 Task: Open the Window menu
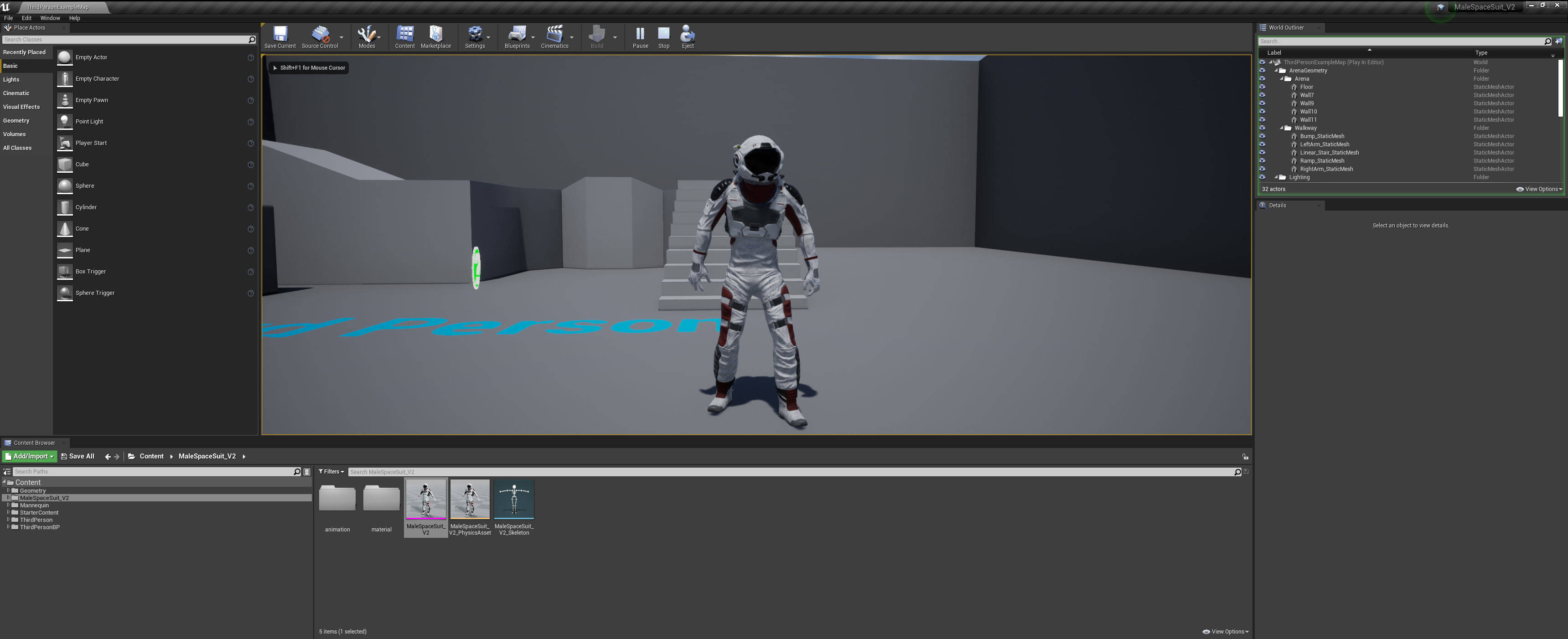50,18
